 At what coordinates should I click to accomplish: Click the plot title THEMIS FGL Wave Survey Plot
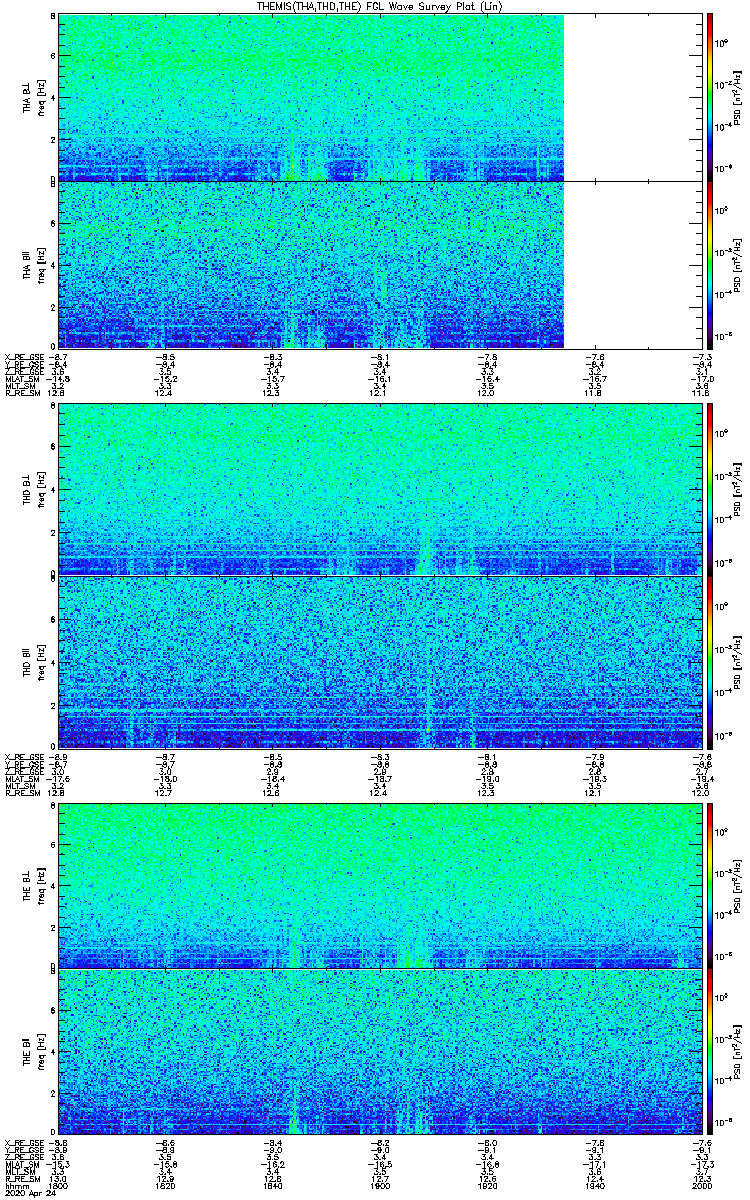379,6
